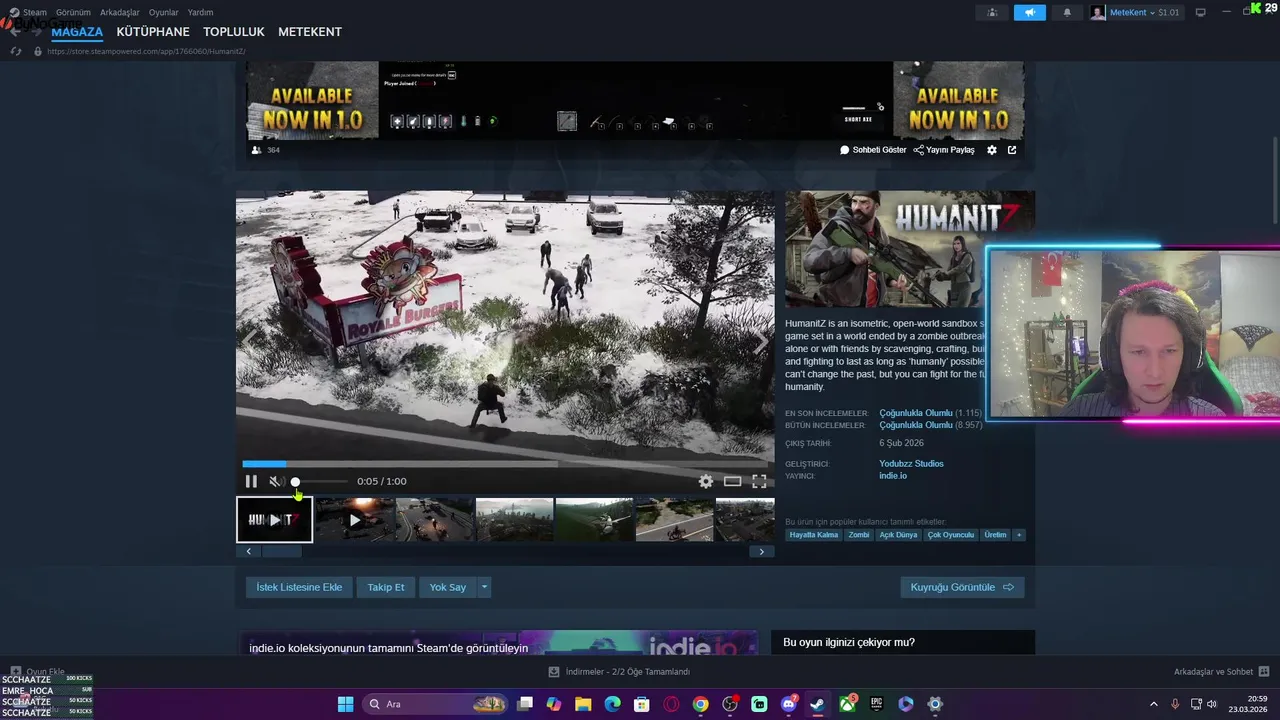Toggle theater mode on the trailer
The image size is (1280, 720).
coord(733,481)
